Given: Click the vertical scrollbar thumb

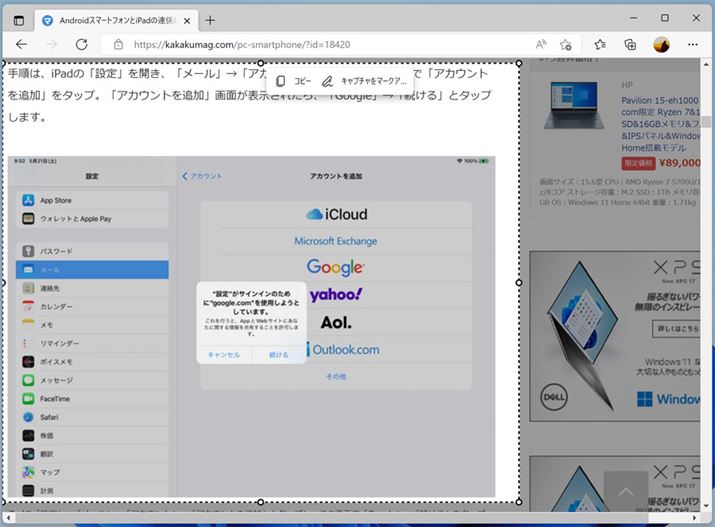Looking at the screenshot, I should [x=706, y=122].
